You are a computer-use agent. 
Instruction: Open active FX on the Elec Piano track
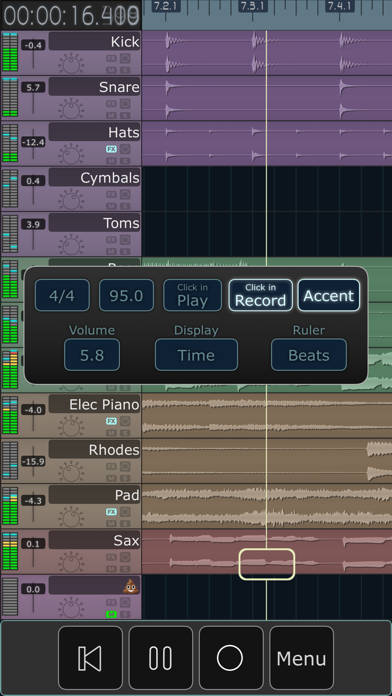[111, 421]
